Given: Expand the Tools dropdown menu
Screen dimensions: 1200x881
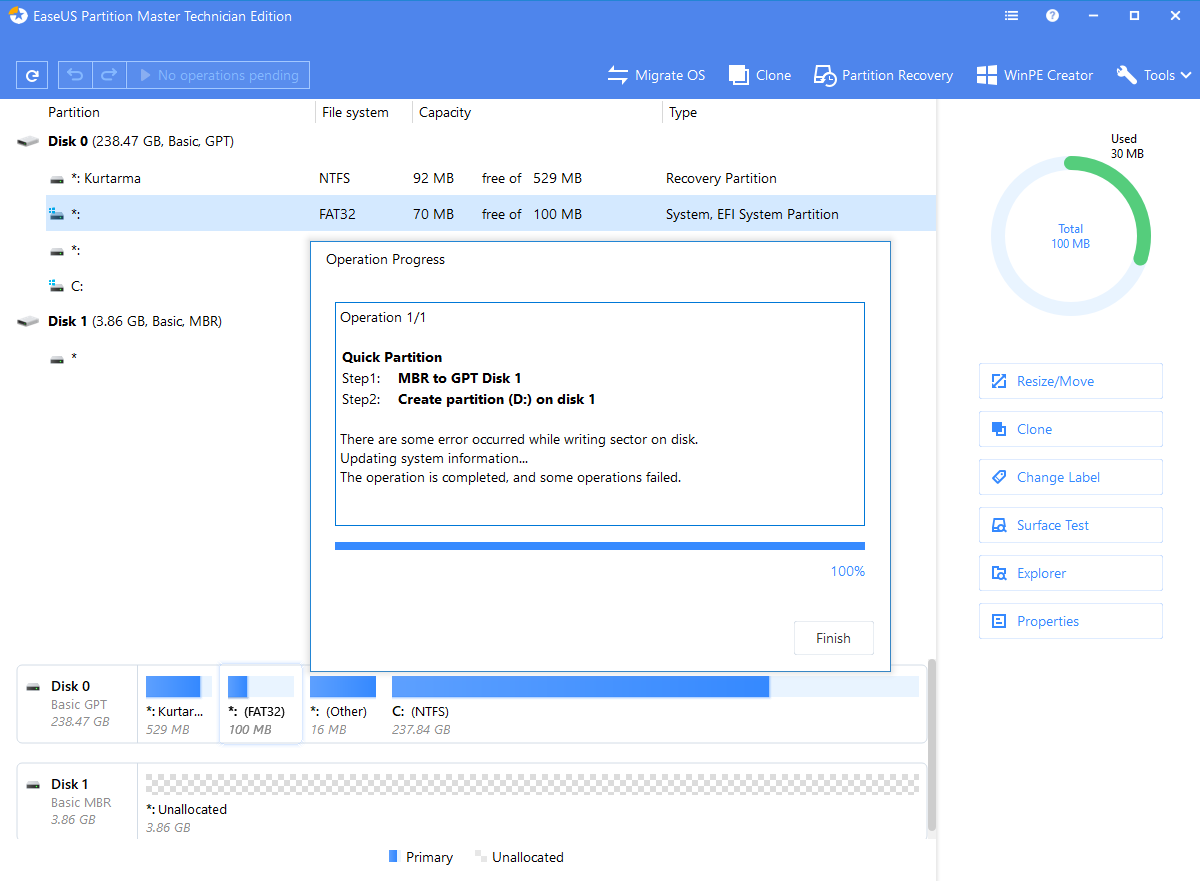Looking at the screenshot, I should 1154,75.
